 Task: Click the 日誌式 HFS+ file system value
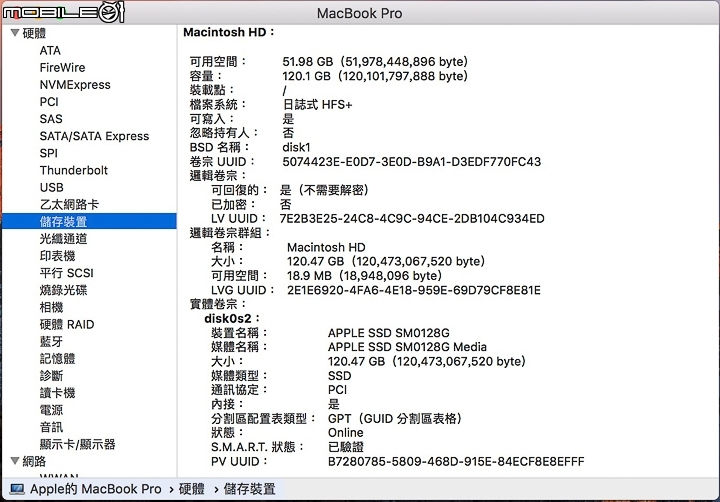click(317, 105)
